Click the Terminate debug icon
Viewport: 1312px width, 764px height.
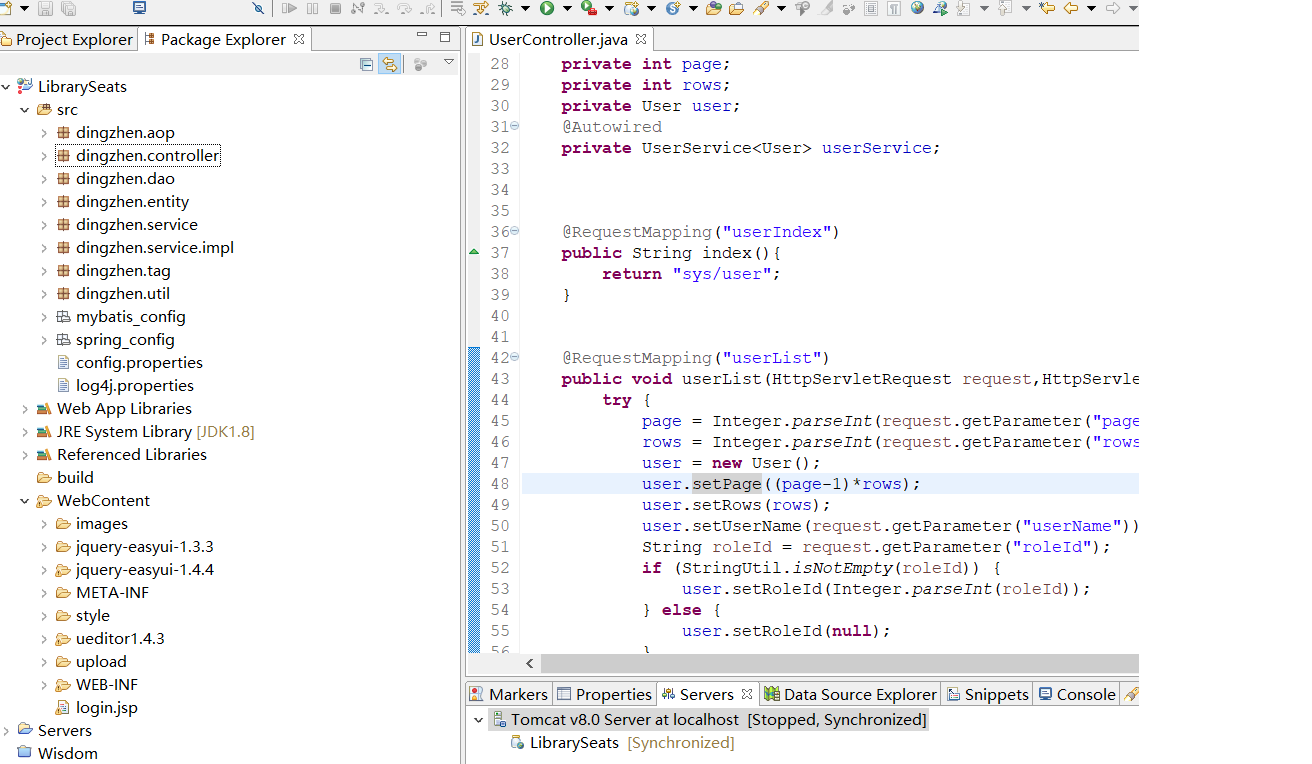[335, 8]
